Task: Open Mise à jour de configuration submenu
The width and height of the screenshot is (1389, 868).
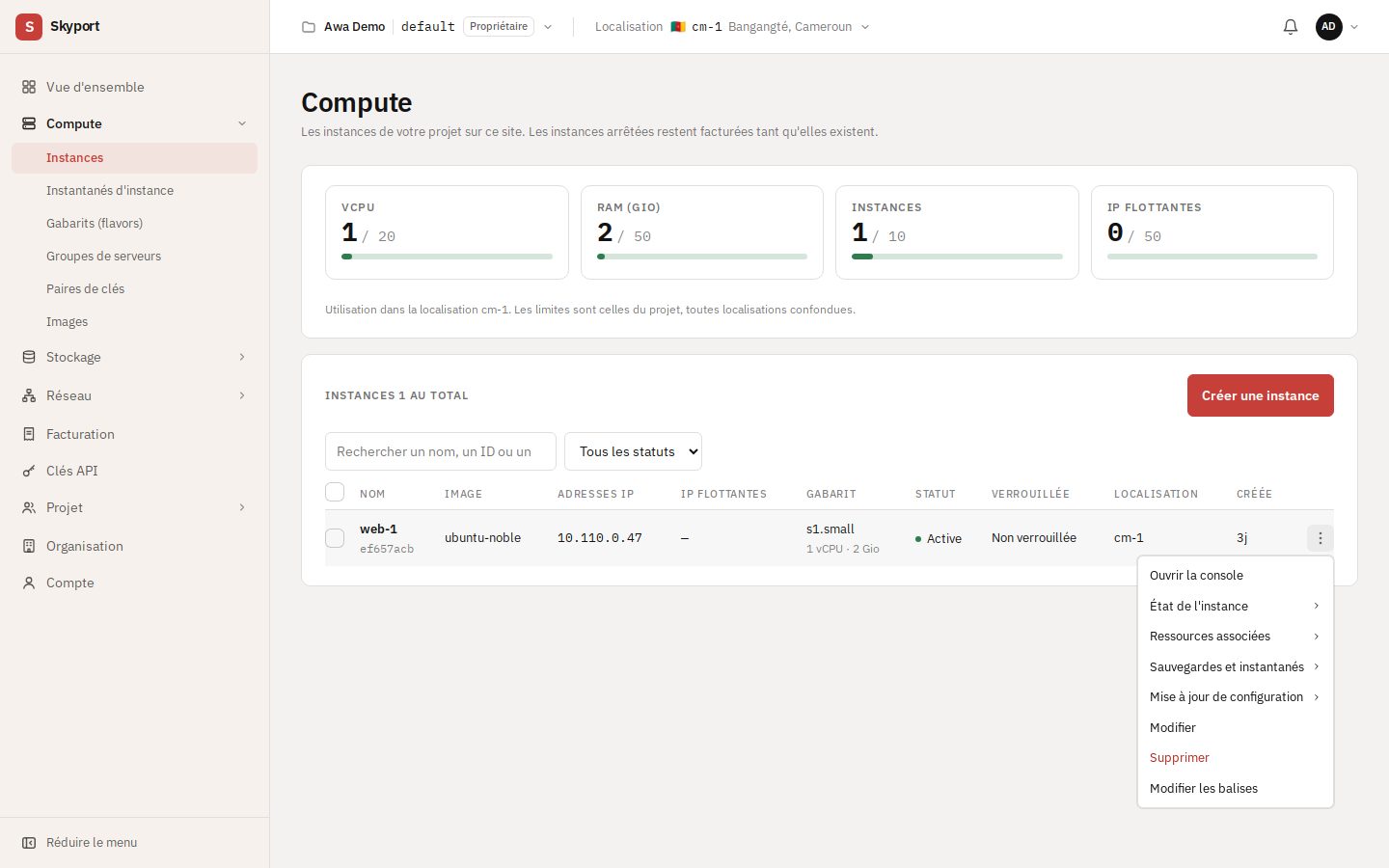Action: [1236, 696]
